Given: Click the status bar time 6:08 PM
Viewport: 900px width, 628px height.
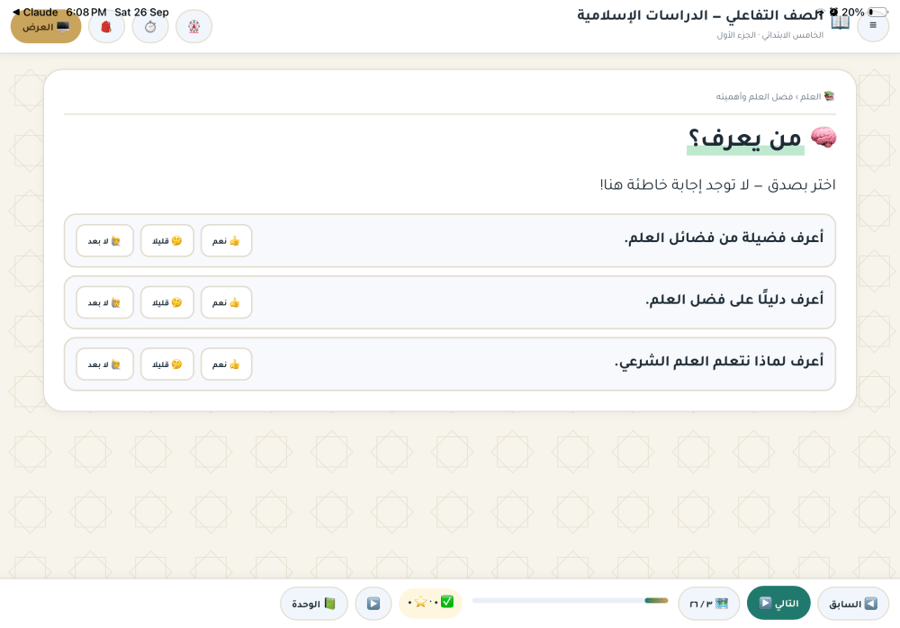Looking at the screenshot, I should 86,12.
